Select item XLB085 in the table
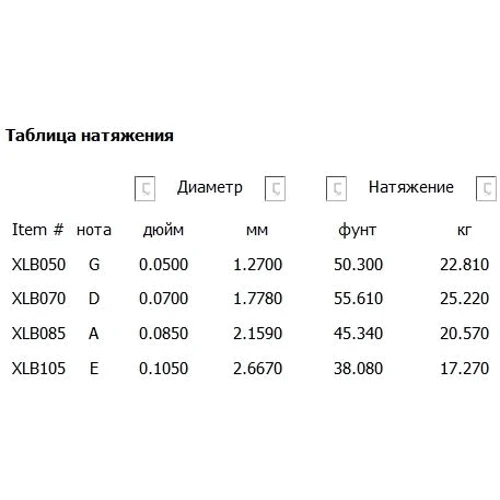Screen dimensions: 500x500 pos(39,333)
